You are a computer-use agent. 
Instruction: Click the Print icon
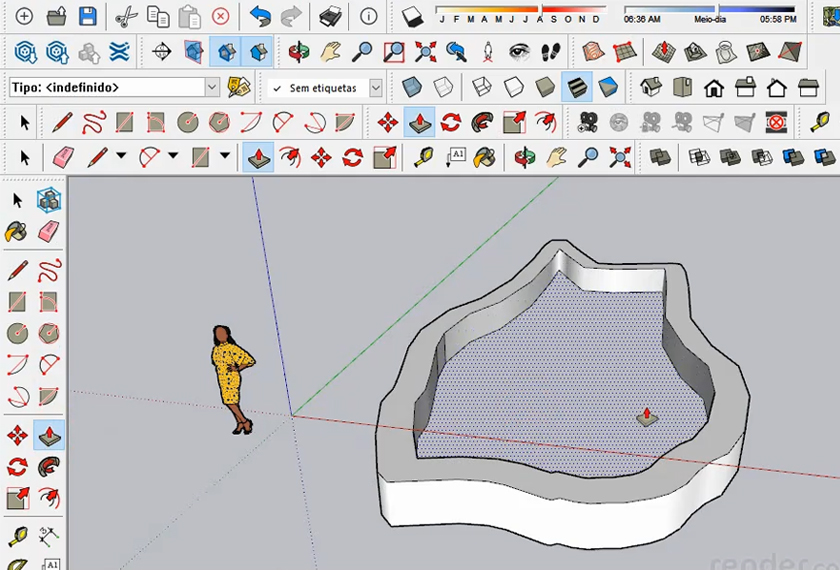coord(330,16)
